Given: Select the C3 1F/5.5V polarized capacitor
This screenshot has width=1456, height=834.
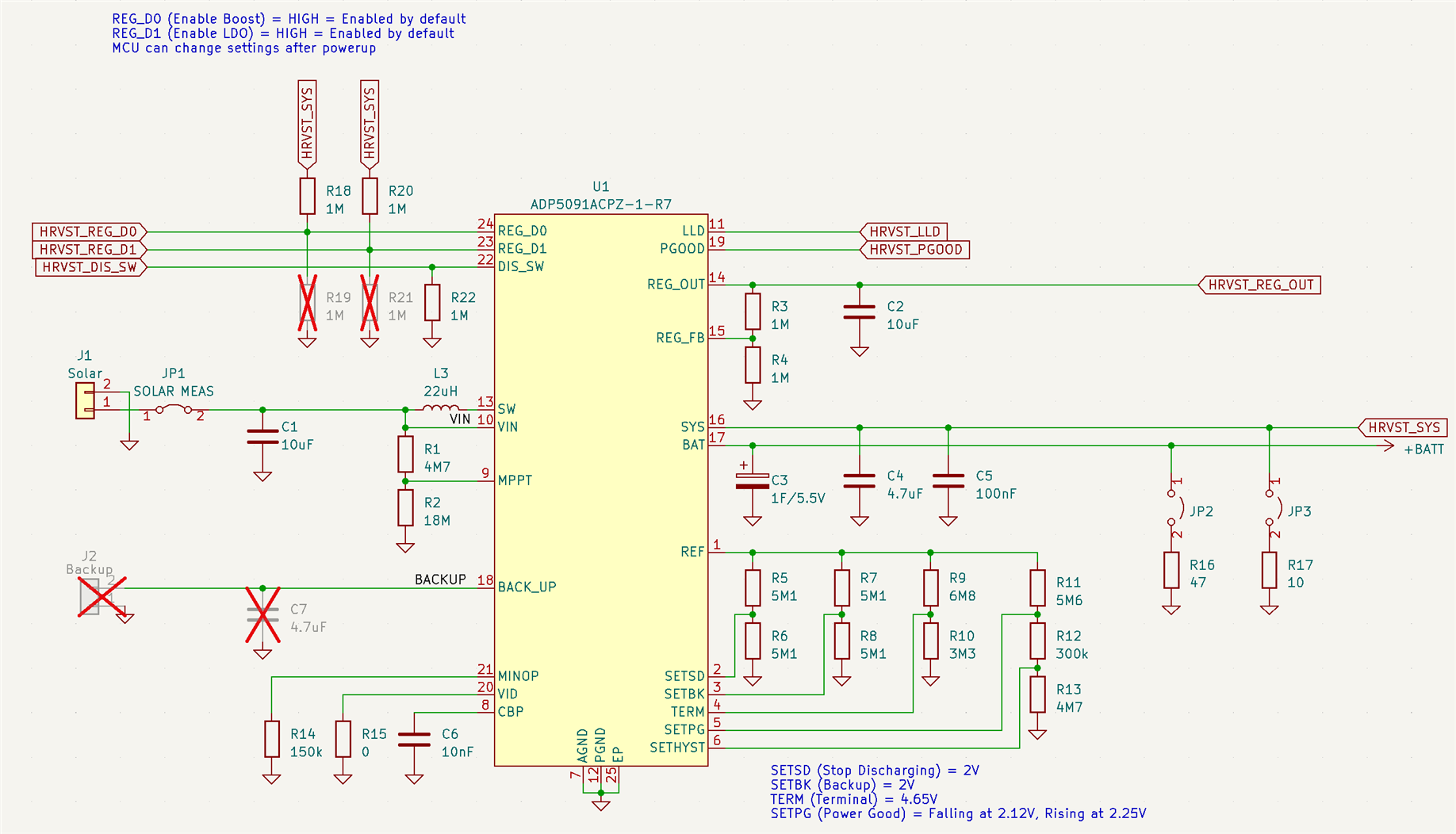Looking at the screenshot, I should [x=752, y=481].
